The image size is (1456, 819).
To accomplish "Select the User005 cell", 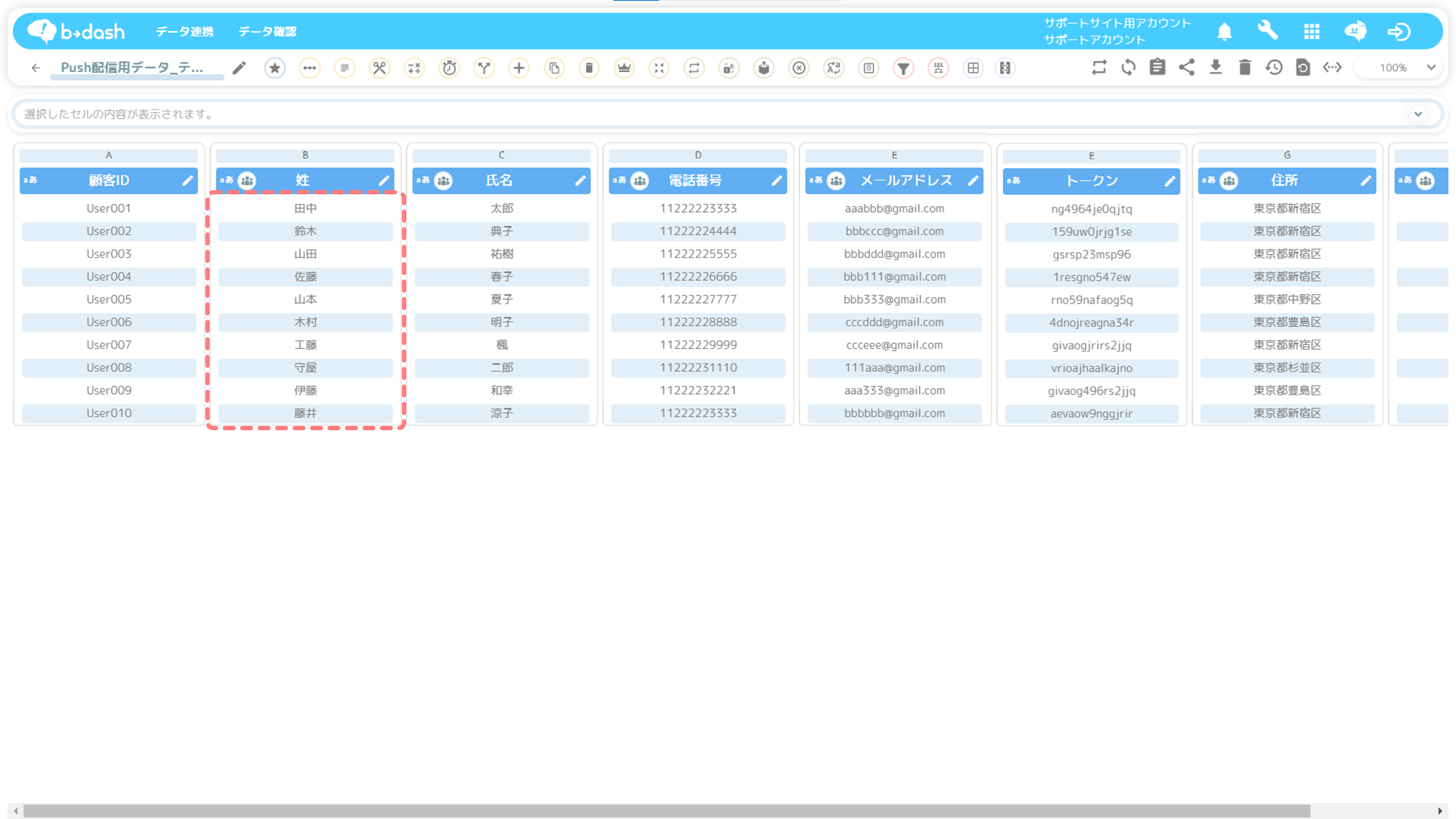I will click(108, 299).
